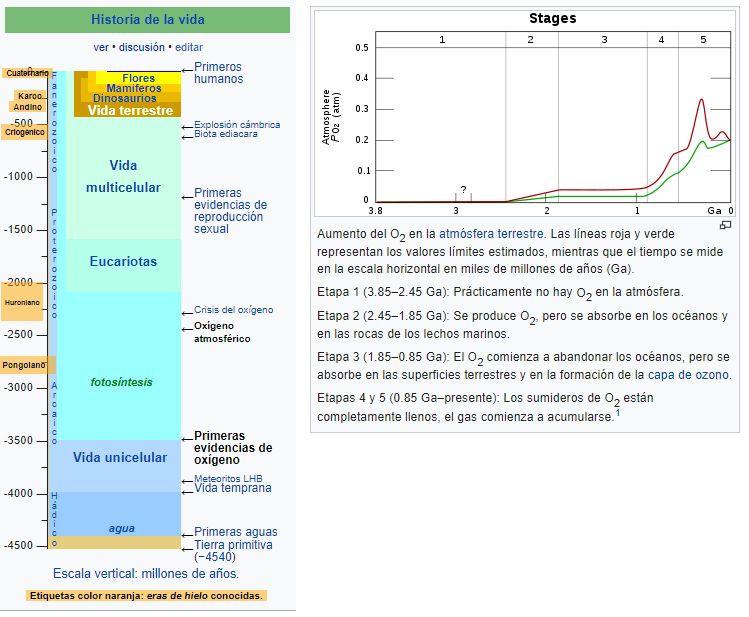Open the 'Vida multicelular' link
Screen dimensions: 749x617
click(123, 176)
